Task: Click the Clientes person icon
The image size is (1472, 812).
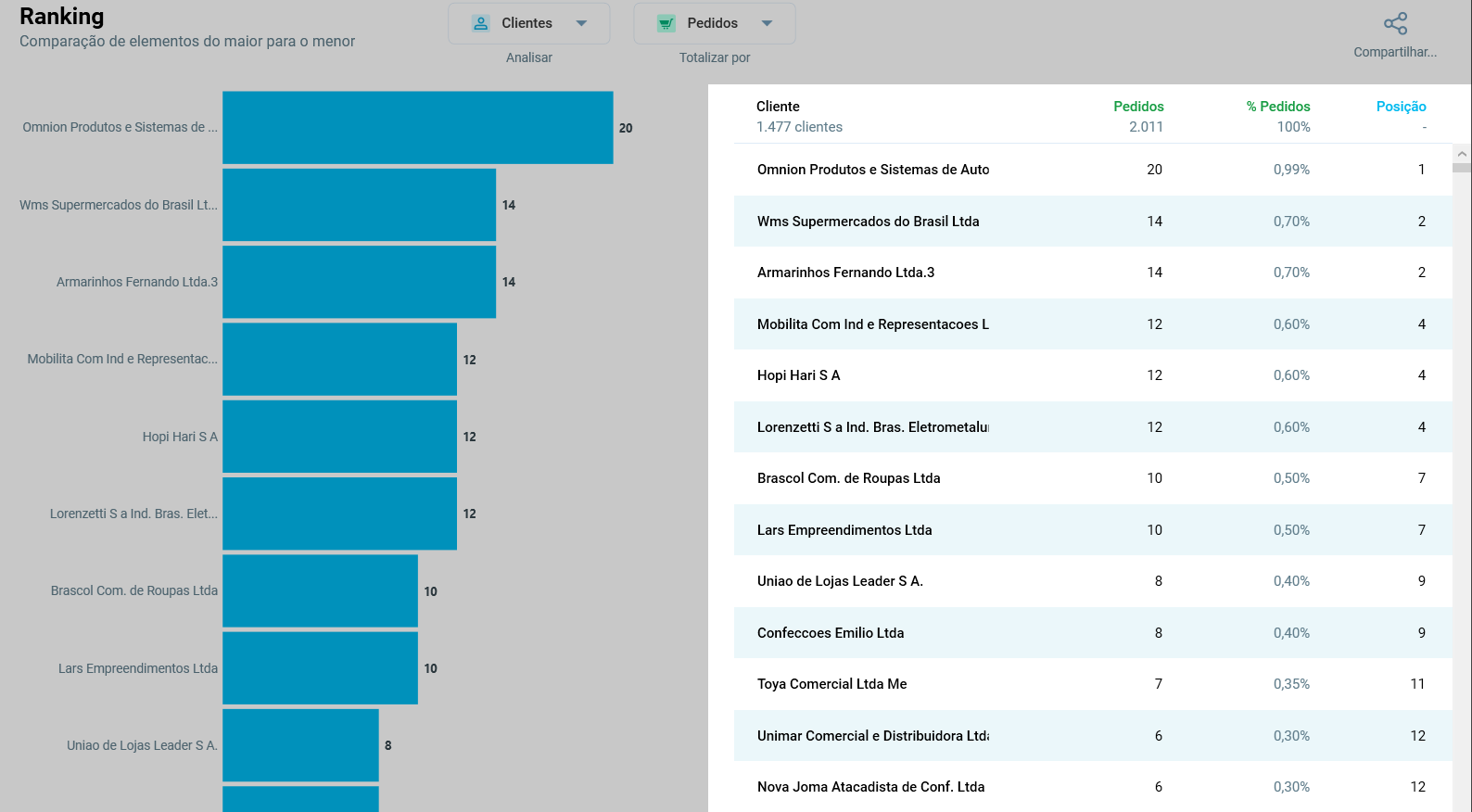Action: pos(480,23)
